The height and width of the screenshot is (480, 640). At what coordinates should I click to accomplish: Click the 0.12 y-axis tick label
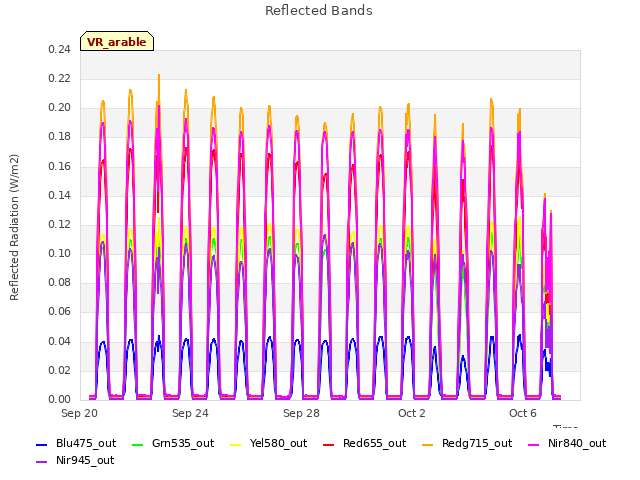(60, 224)
